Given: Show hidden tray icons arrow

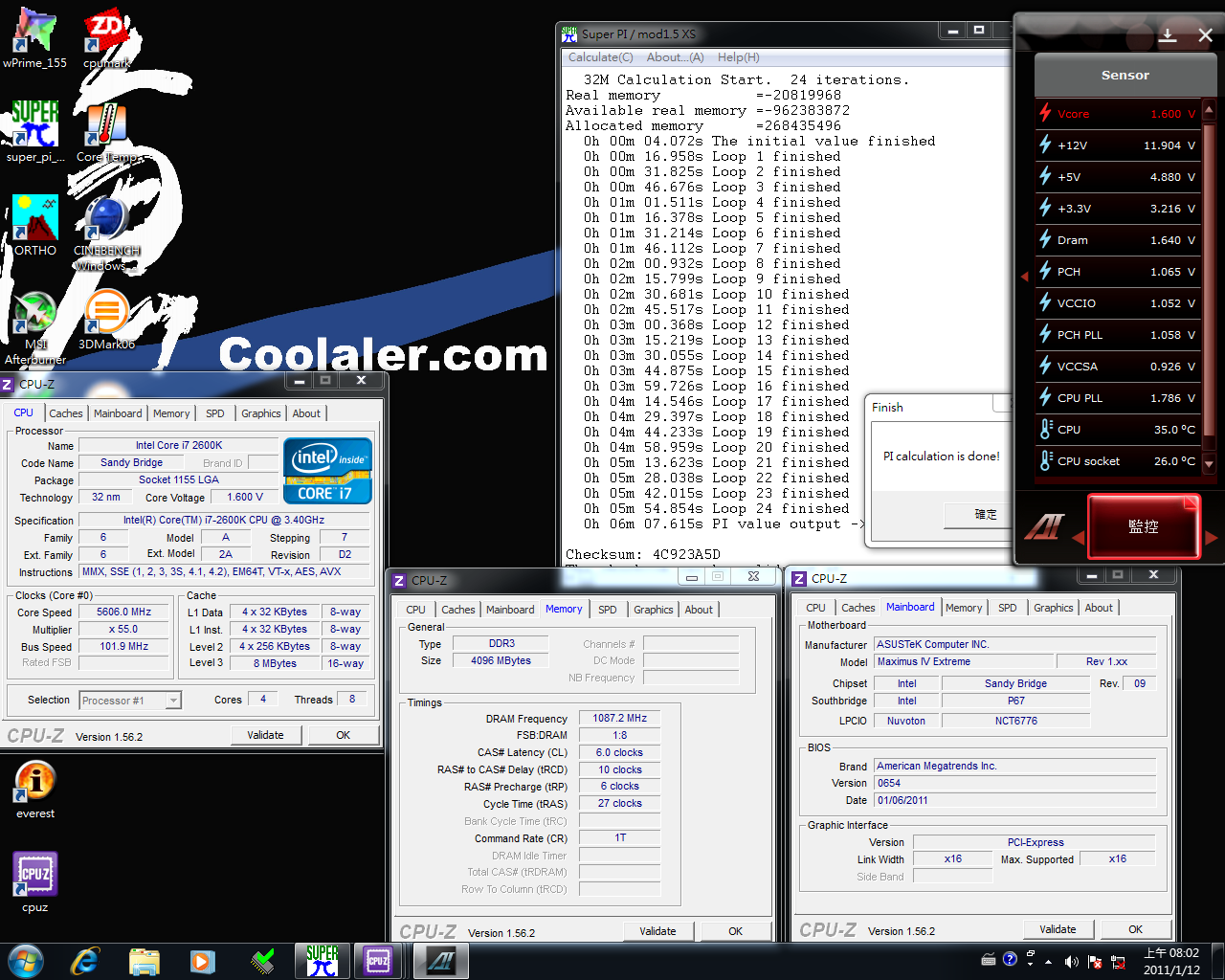Looking at the screenshot, I should [x=1048, y=961].
